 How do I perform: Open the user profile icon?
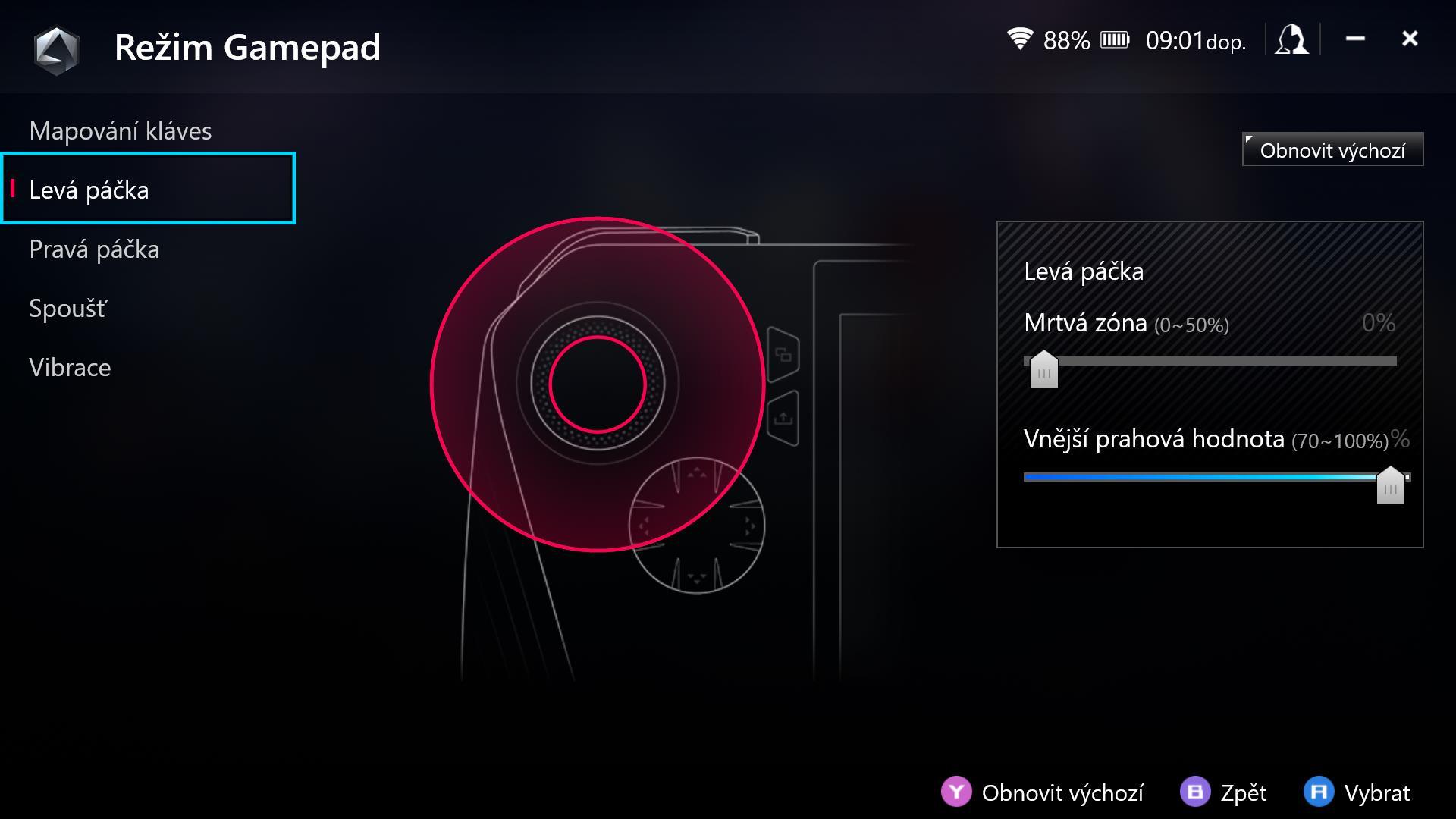pyautogui.click(x=1291, y=39)
